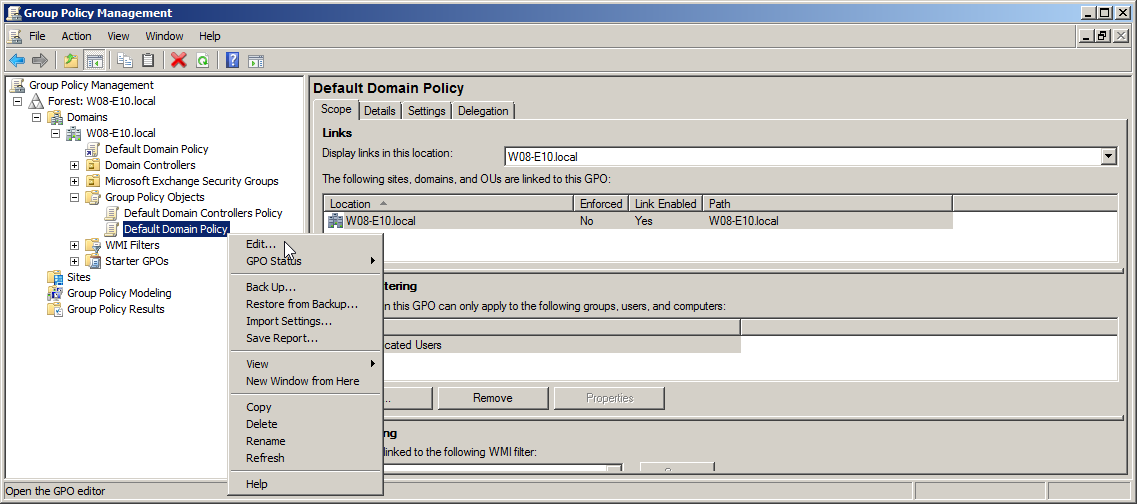The width and height of the screenshot is (1137, 504).
Task: Click the Default Domain Controllers Policy scroll icon
Action: pyautogui.click(x=112, y=213)
